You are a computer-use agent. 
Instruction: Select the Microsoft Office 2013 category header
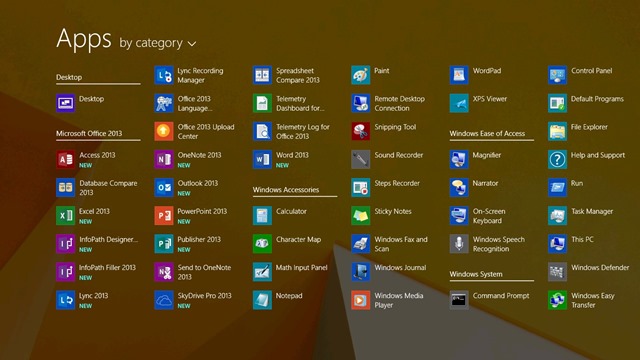coord(89,133)
